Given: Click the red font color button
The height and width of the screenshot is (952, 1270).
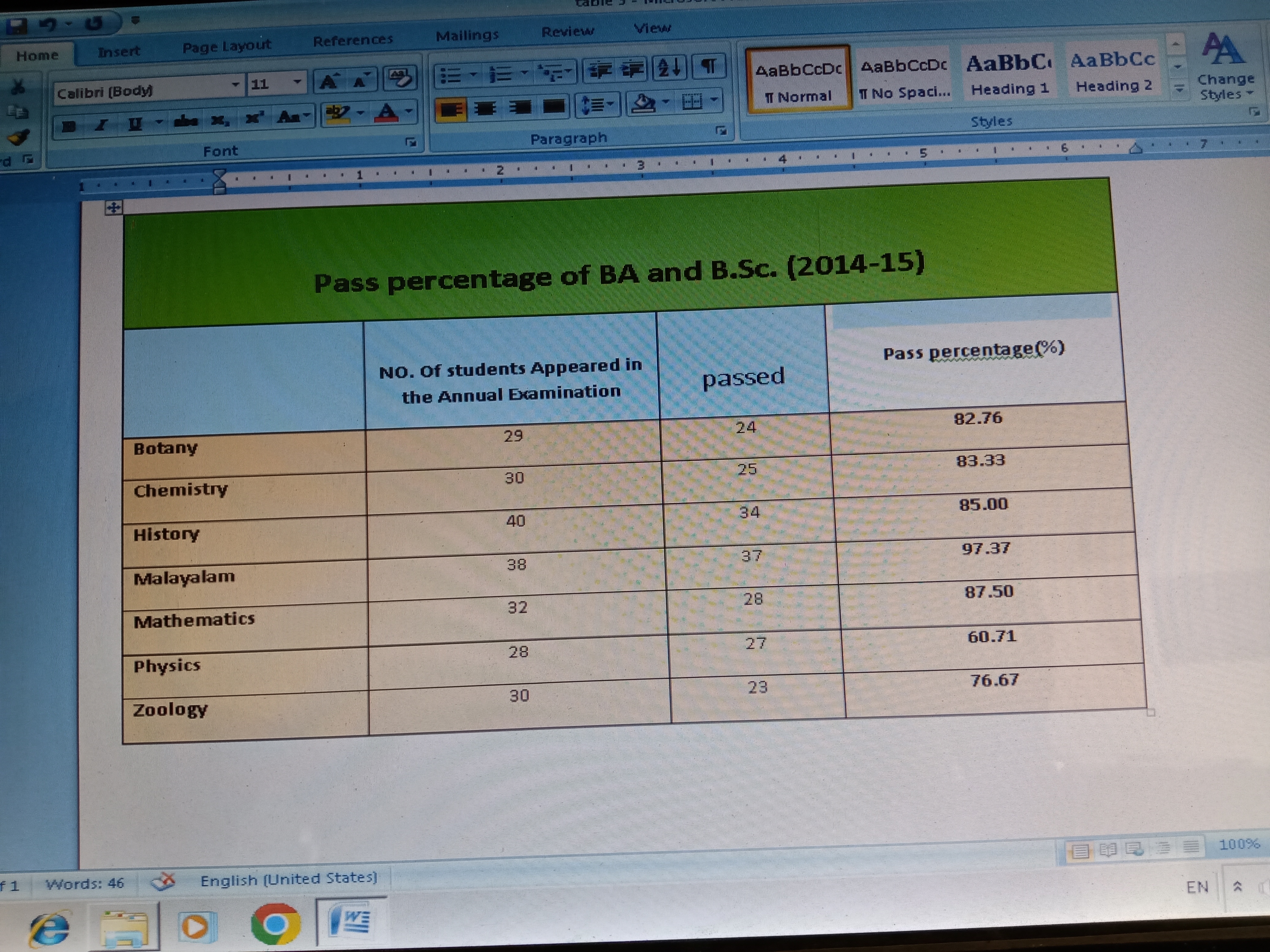Looking at the screenshot, I should [x=386, y=113].
